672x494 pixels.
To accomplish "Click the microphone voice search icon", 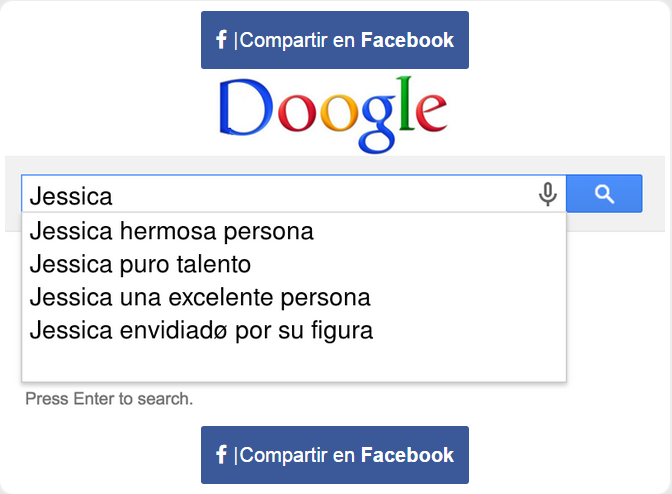I will tap(547, 194).
